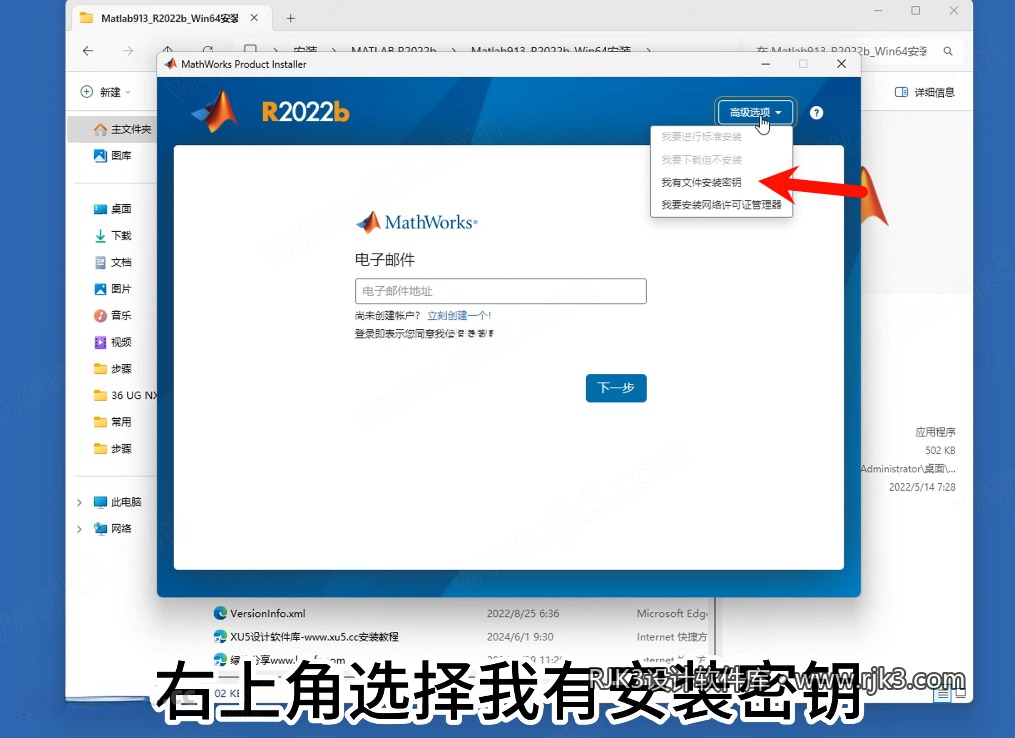Viewport: 1015px width, 738px height.
Task: Click the 新建 plus icon in Explorer
Action: click(86, 92)
